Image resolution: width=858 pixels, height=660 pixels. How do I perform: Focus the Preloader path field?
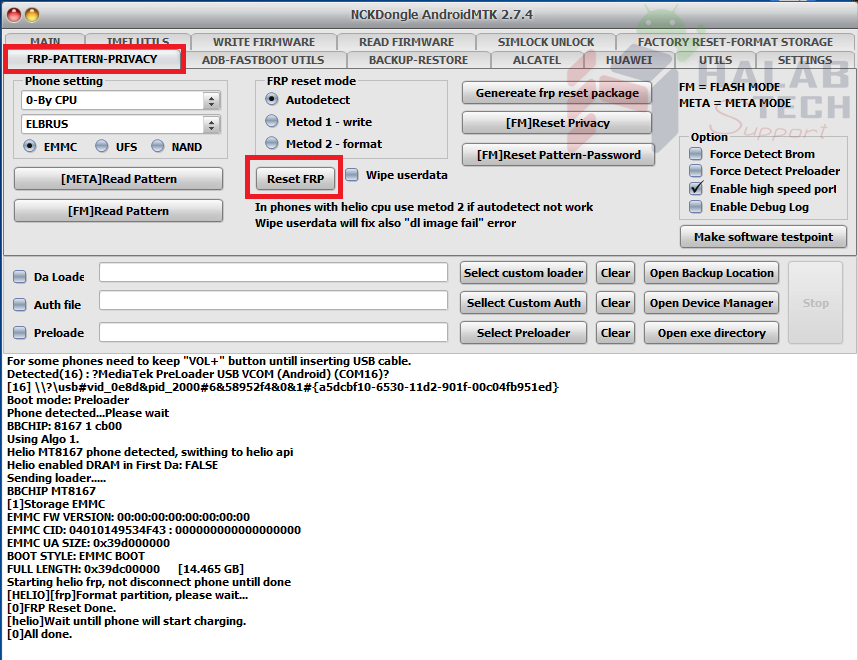[274, 333]
